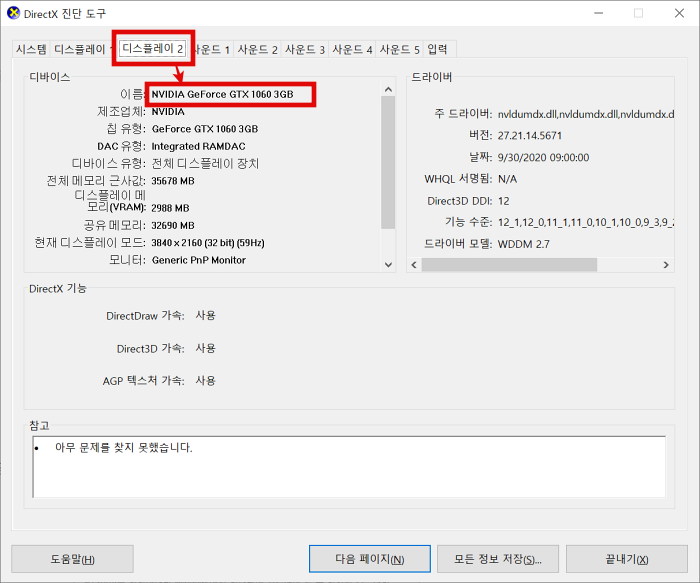Click device list scroll up arrow

pyautogui.click(x=388, y=90)
